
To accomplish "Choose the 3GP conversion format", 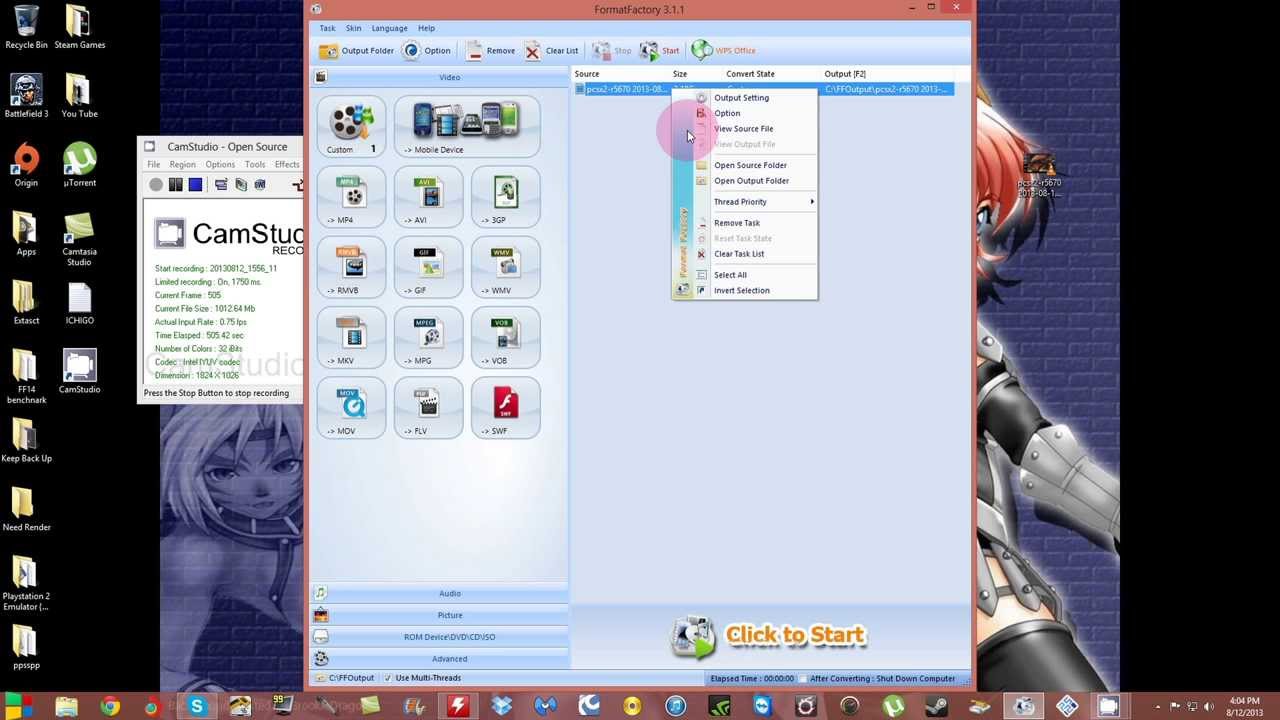I will (505, 198).
